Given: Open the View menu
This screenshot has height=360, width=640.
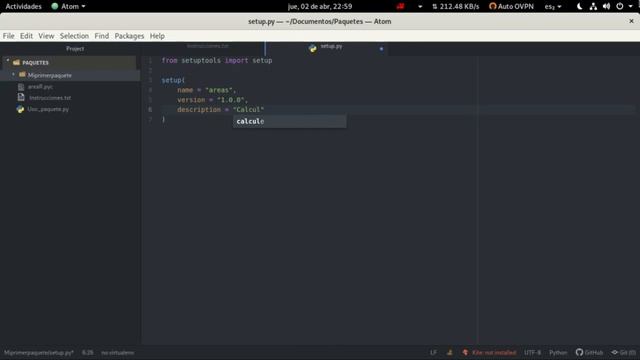Looking at the screenshot, I should [x=46, y=36].
